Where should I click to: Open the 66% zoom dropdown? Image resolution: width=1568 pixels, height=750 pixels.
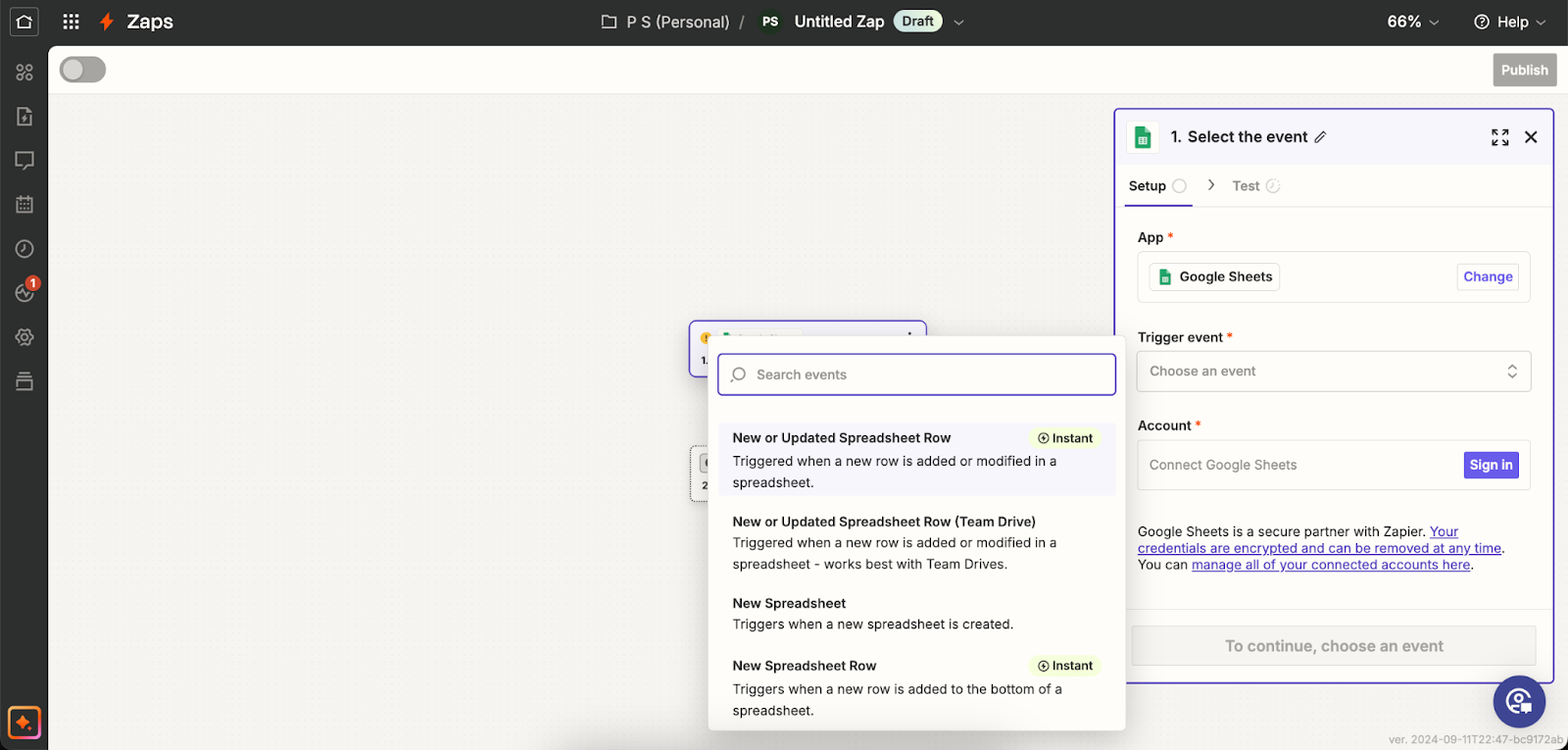point(1413,22)
